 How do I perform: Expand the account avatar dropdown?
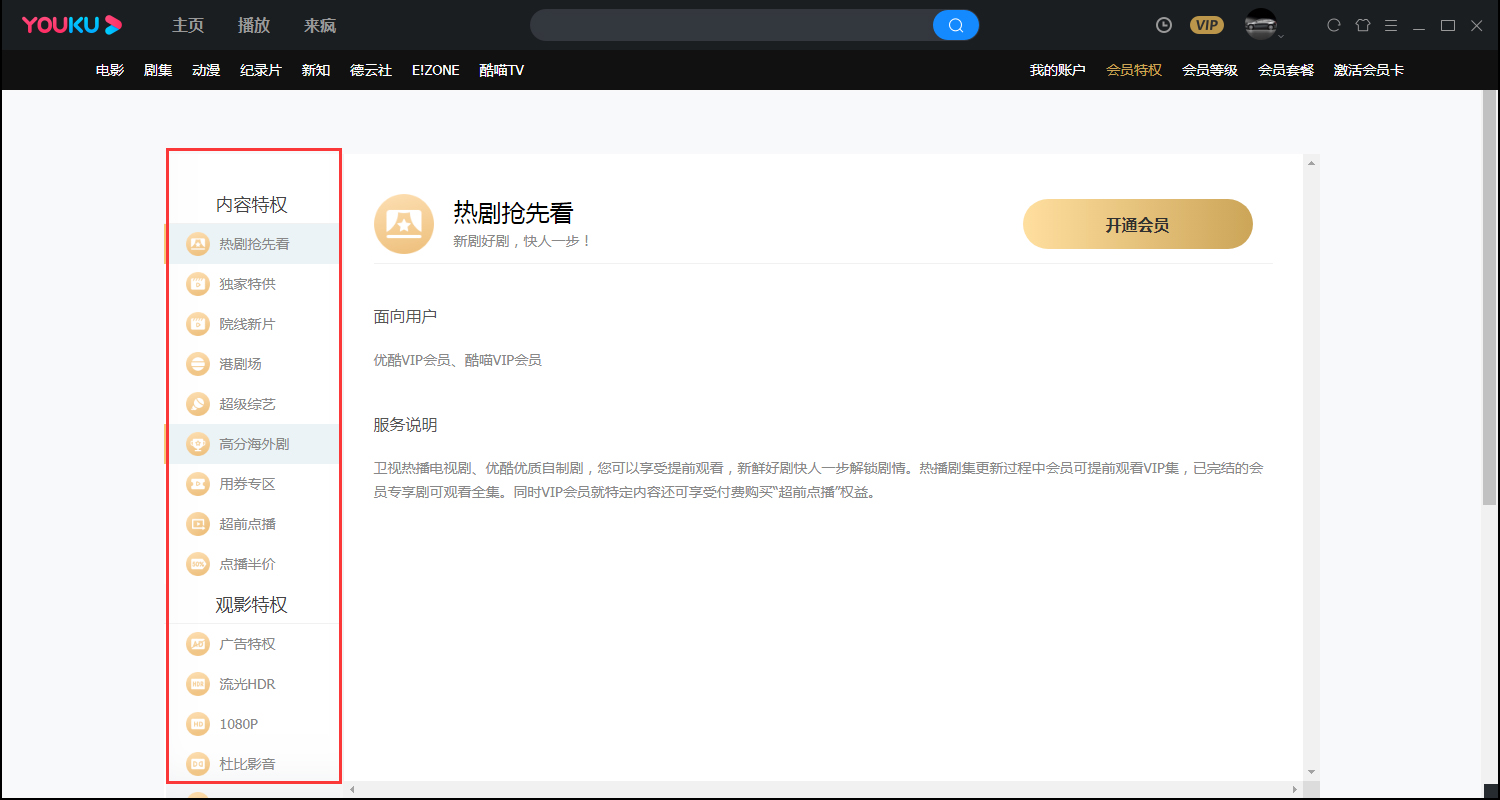pos(1262,25)
